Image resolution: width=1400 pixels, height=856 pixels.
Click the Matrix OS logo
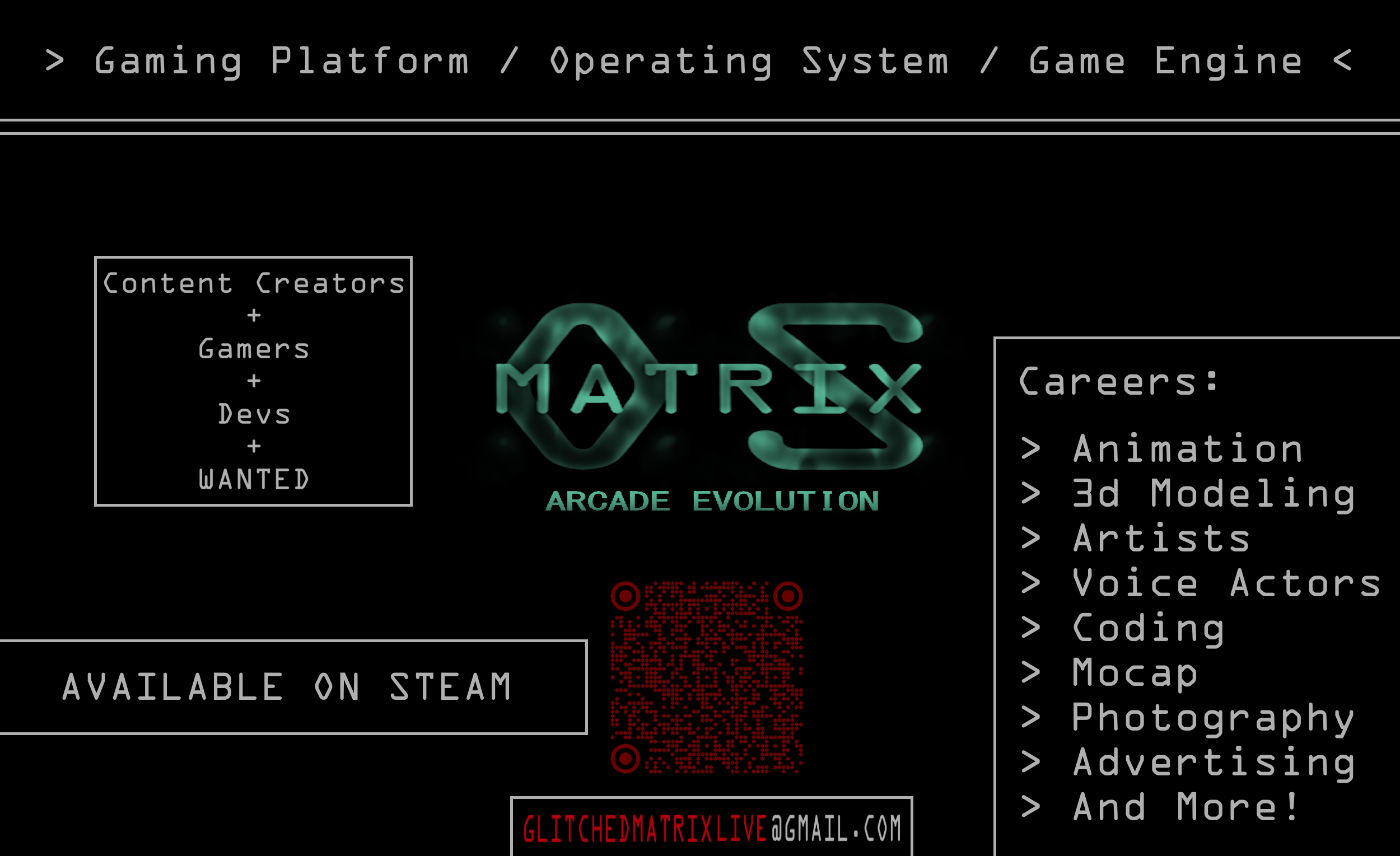click(x=709, y=386)
